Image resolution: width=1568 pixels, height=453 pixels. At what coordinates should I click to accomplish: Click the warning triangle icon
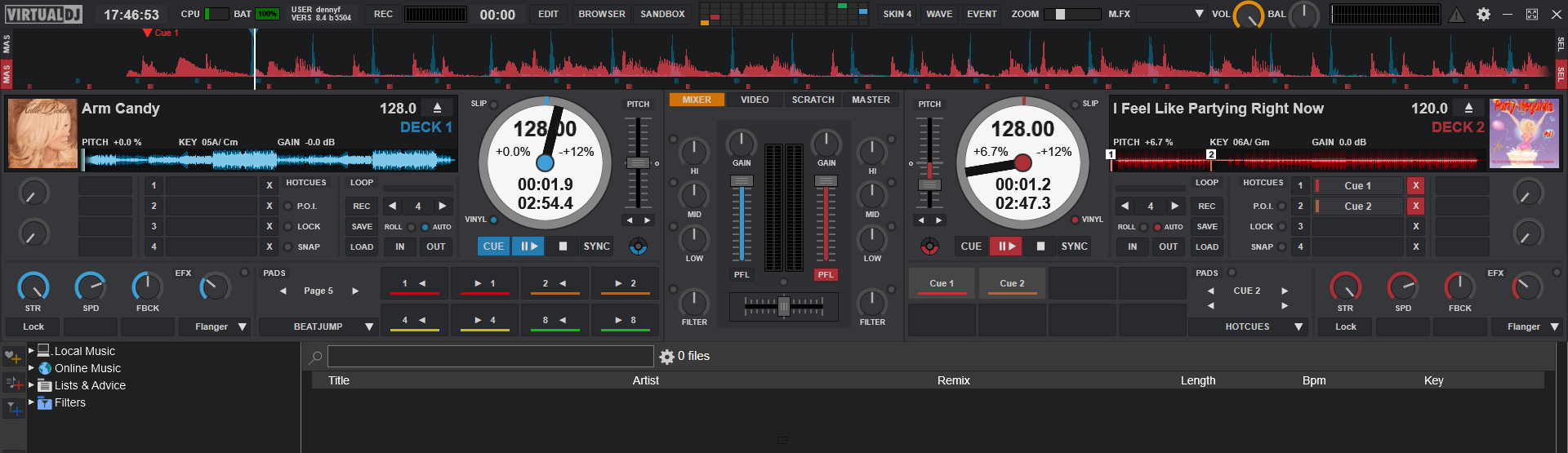[x=1456, y=14]
